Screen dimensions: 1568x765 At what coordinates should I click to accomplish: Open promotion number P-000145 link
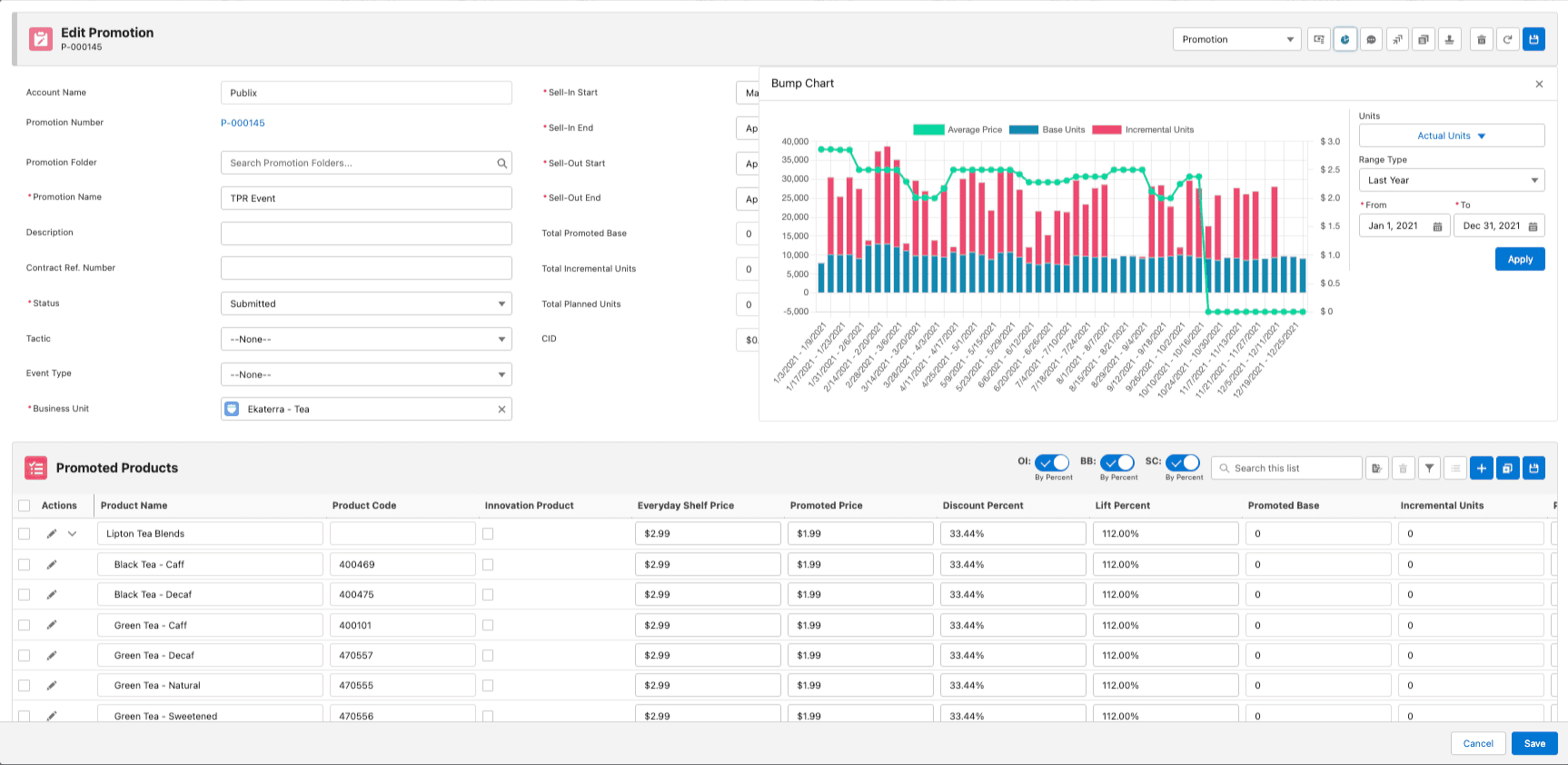(243, 124)
